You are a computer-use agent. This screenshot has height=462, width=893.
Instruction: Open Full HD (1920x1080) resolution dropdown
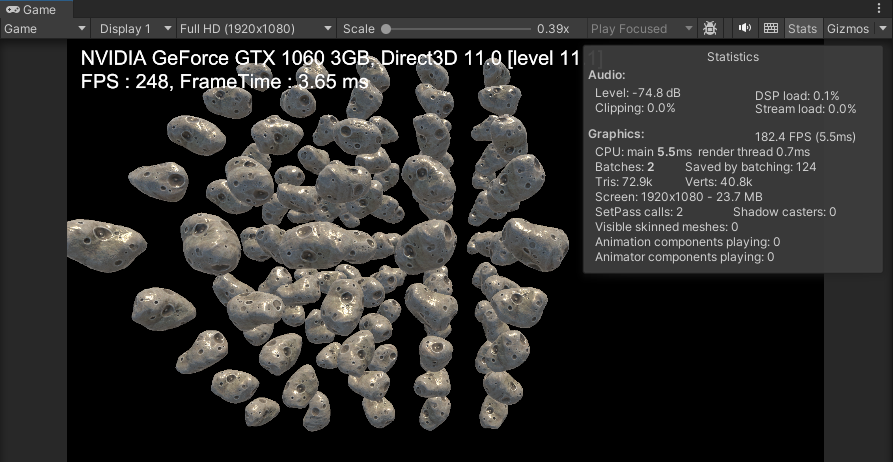[256, 28]
